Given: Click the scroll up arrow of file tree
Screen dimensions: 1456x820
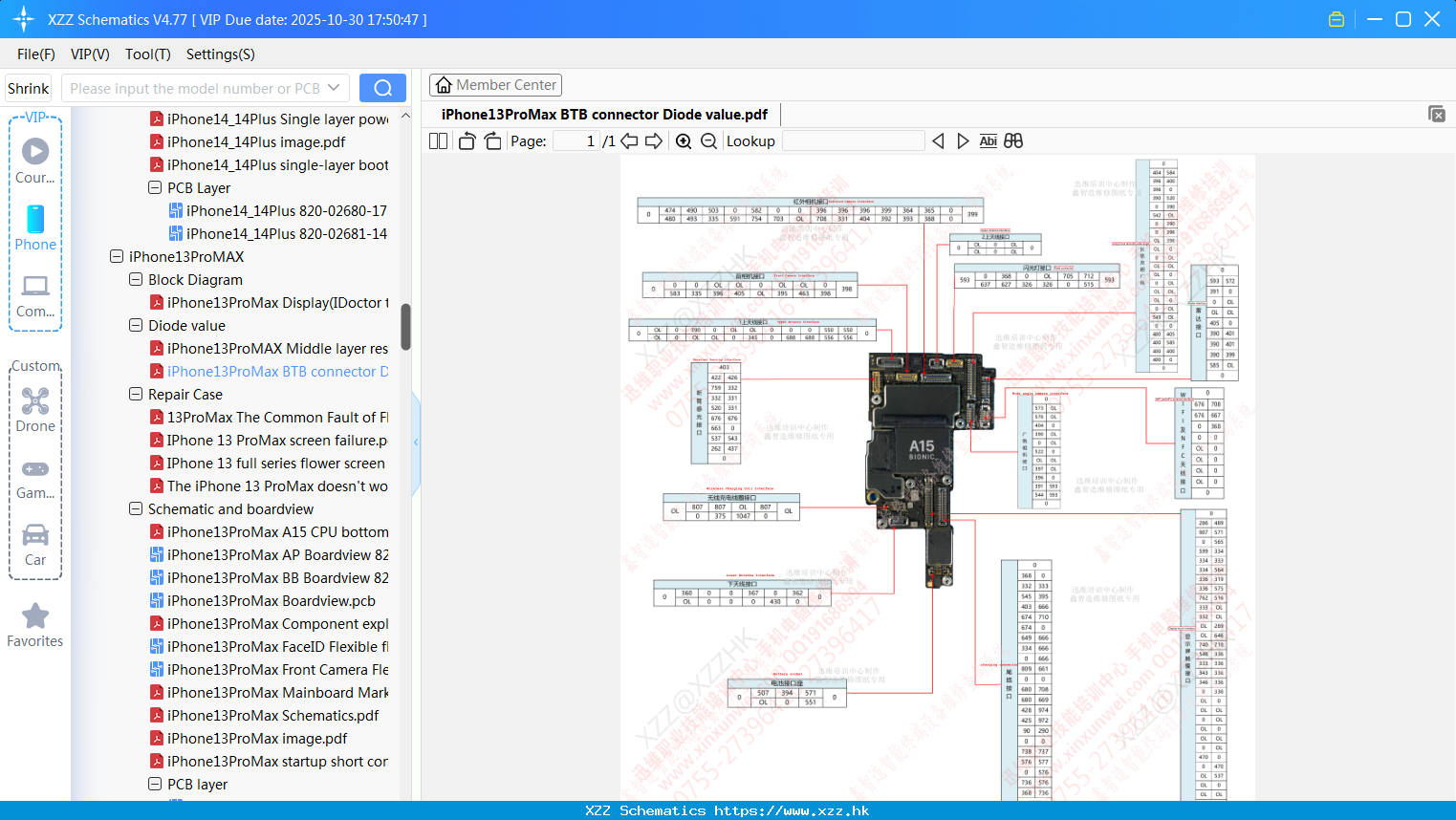Looking at the screenshot, I should point(405,116).
